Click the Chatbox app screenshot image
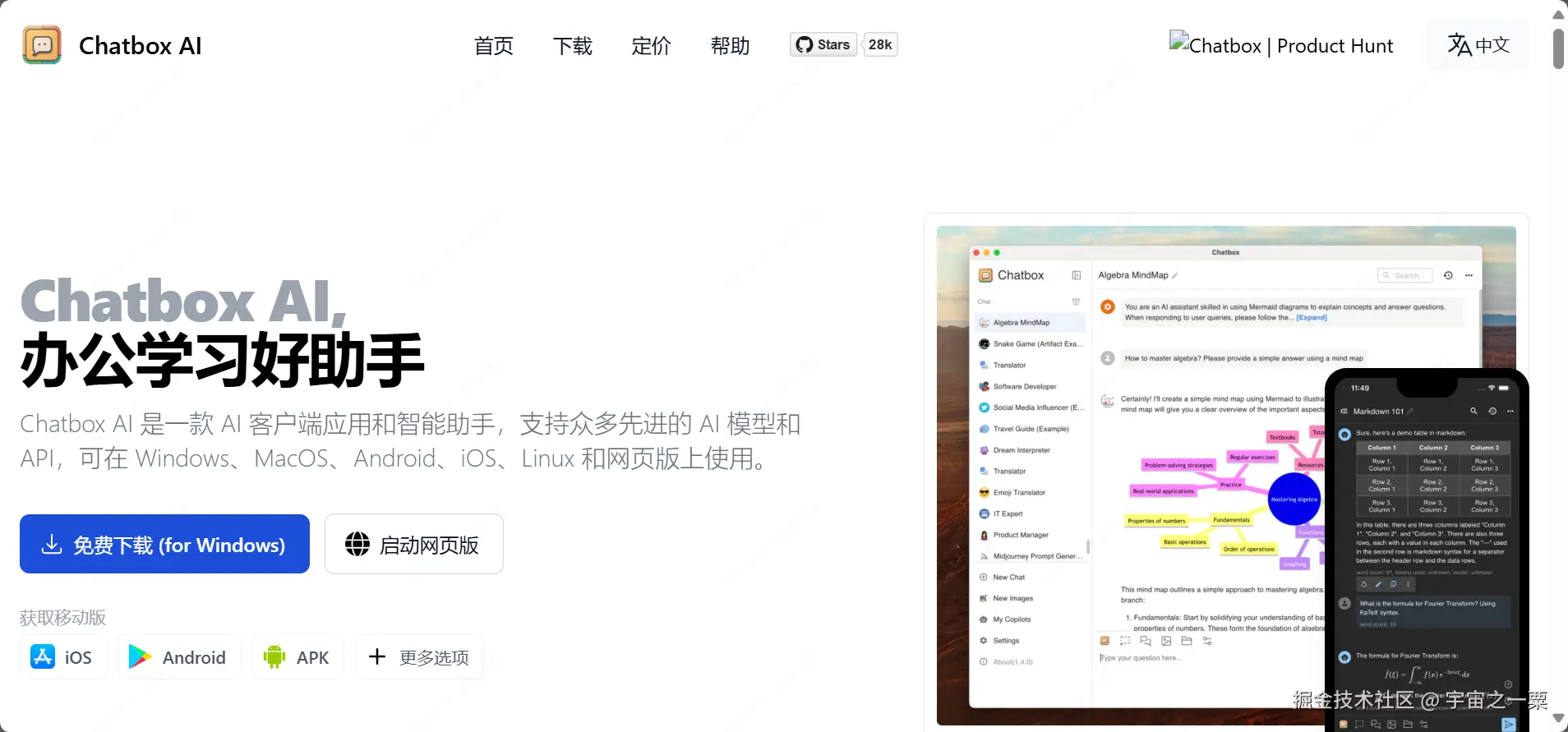Image resolution: width=1568 pixels, height=732 pixels. 1226,475
